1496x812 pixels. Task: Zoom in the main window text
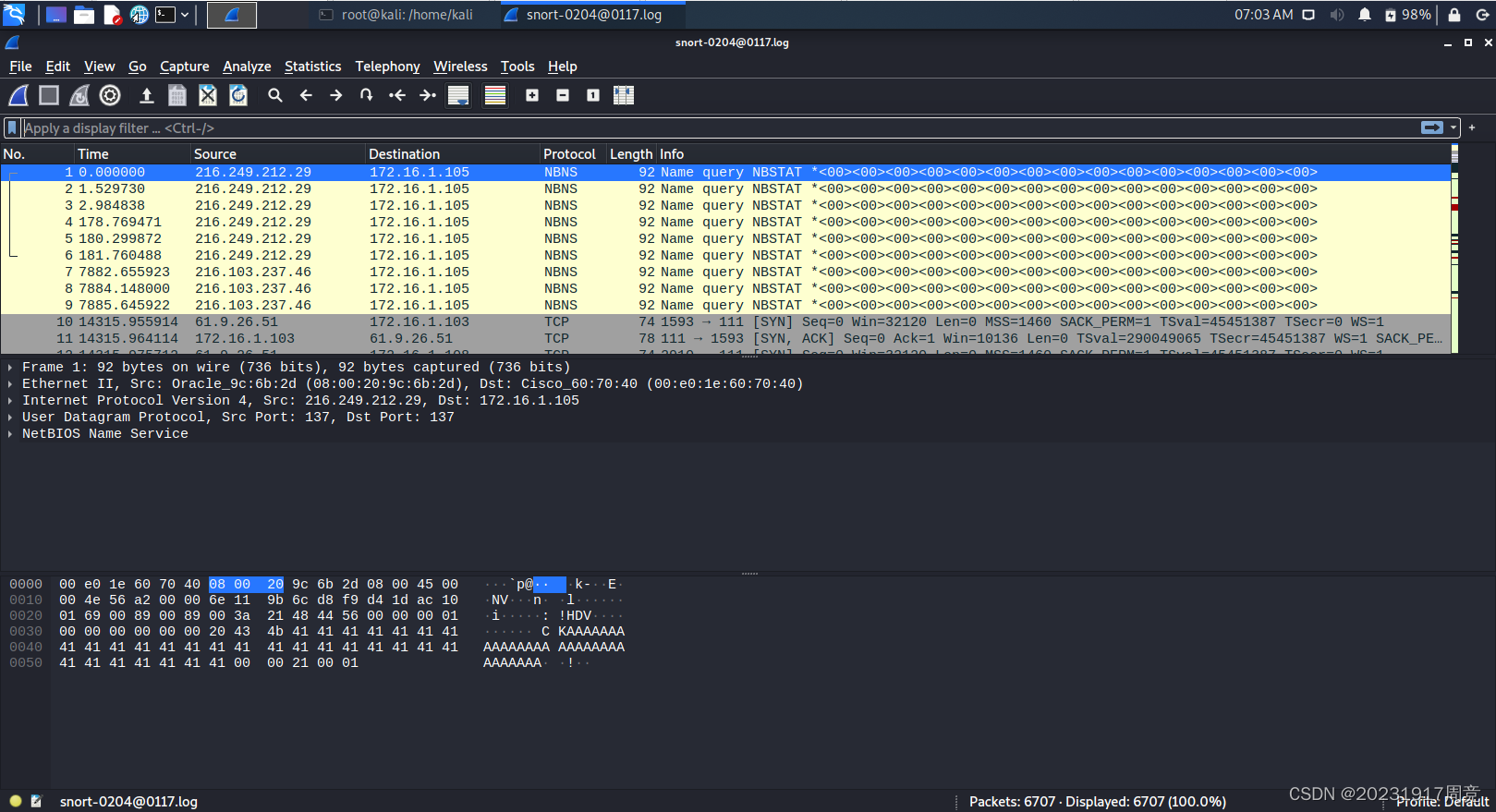point(532,95)
